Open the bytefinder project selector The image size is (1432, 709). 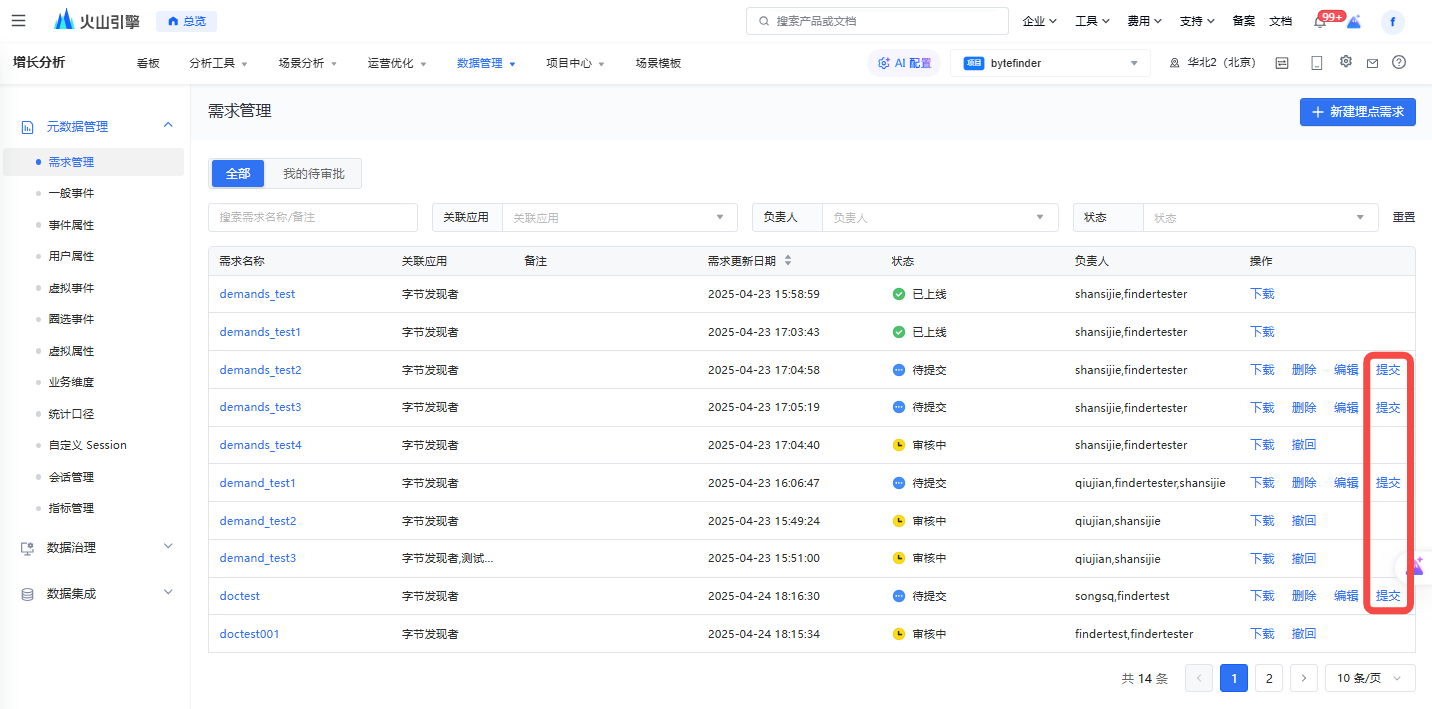coord(1050,63)
